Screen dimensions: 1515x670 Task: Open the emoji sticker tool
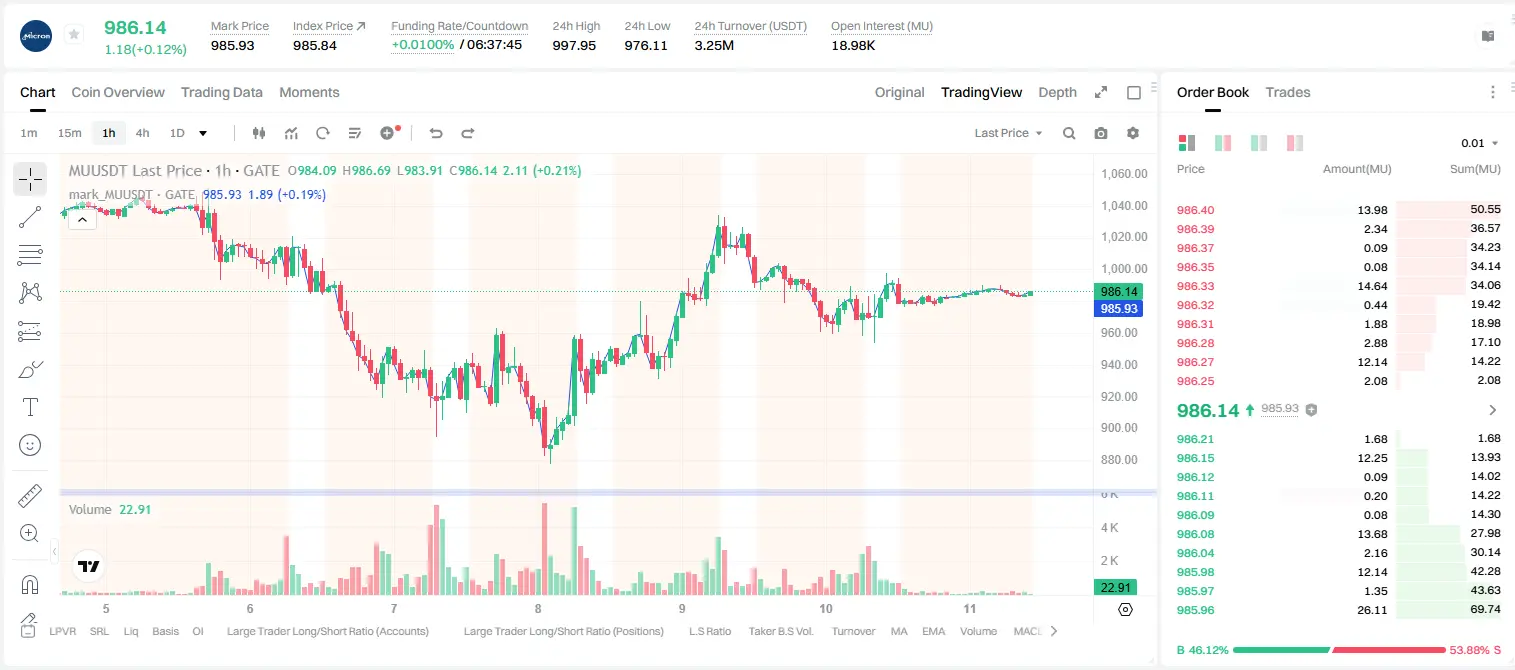pos(30,445)
